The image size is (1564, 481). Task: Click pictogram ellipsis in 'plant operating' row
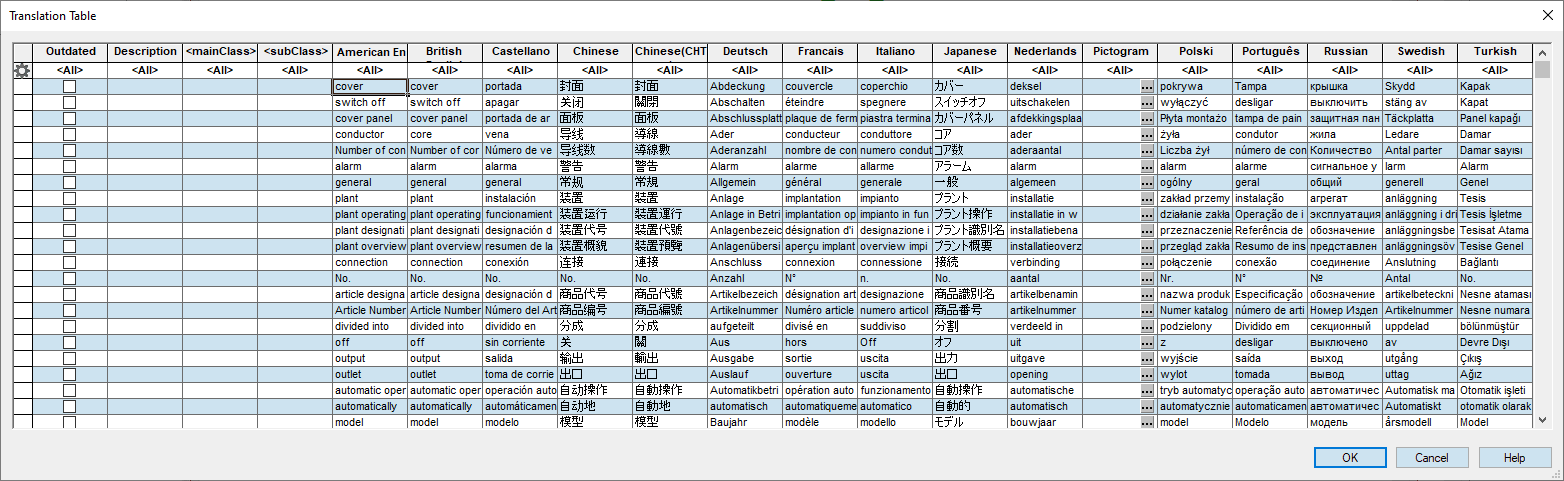pos(1147,214)
